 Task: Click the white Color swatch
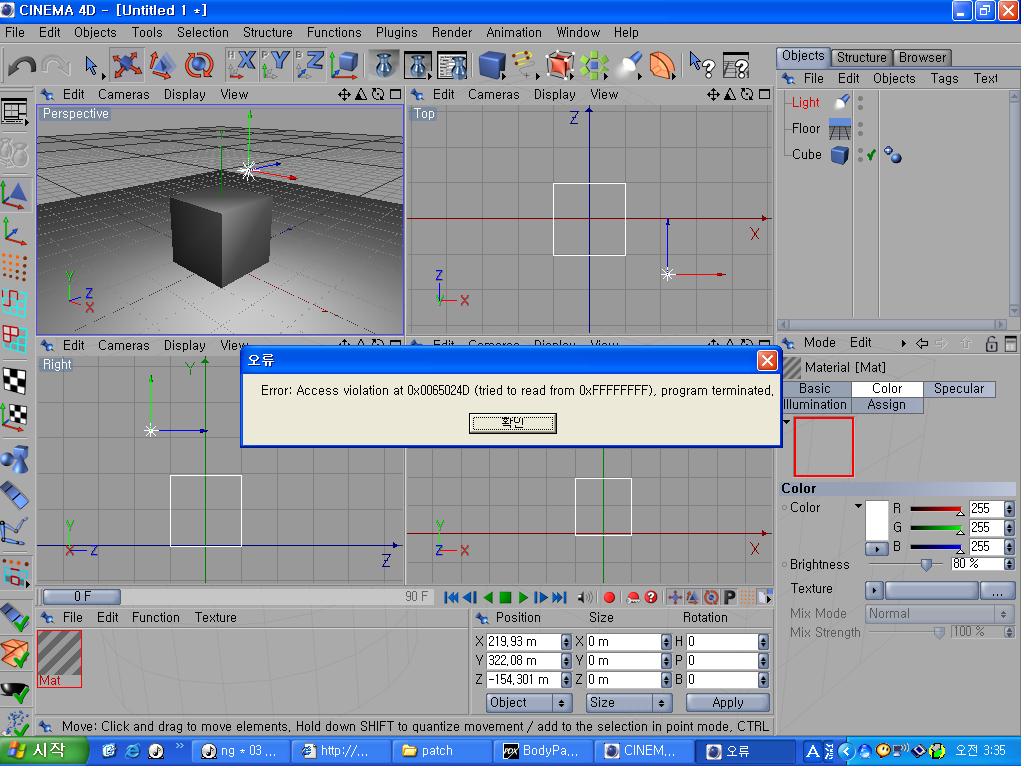click(x=876, y=520)
